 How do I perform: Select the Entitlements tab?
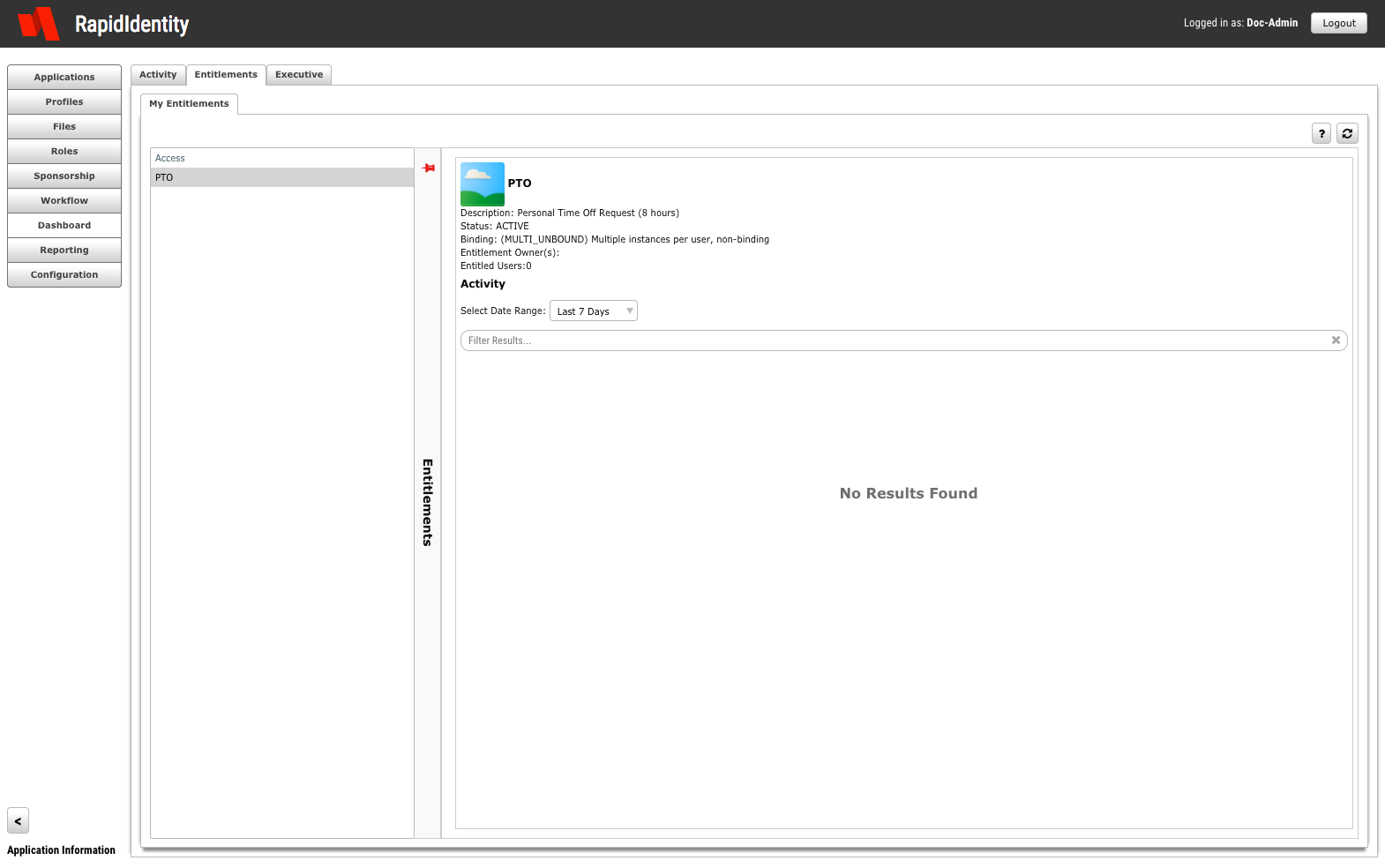point(226,75)
